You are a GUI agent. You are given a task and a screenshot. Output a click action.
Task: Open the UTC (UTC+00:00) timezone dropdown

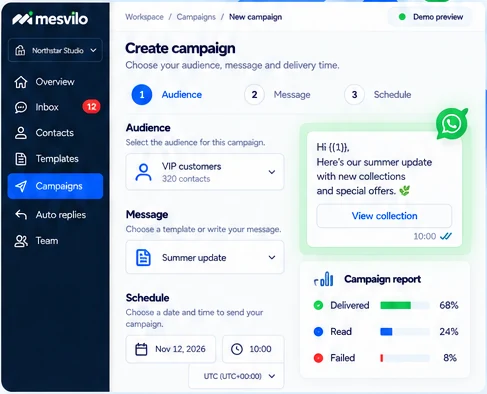[x=236, y=376]
